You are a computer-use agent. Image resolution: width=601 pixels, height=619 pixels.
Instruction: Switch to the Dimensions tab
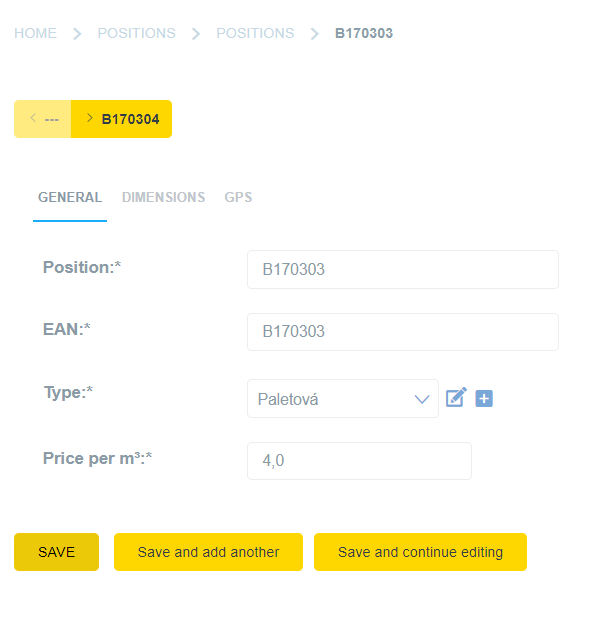coord(163,197)
